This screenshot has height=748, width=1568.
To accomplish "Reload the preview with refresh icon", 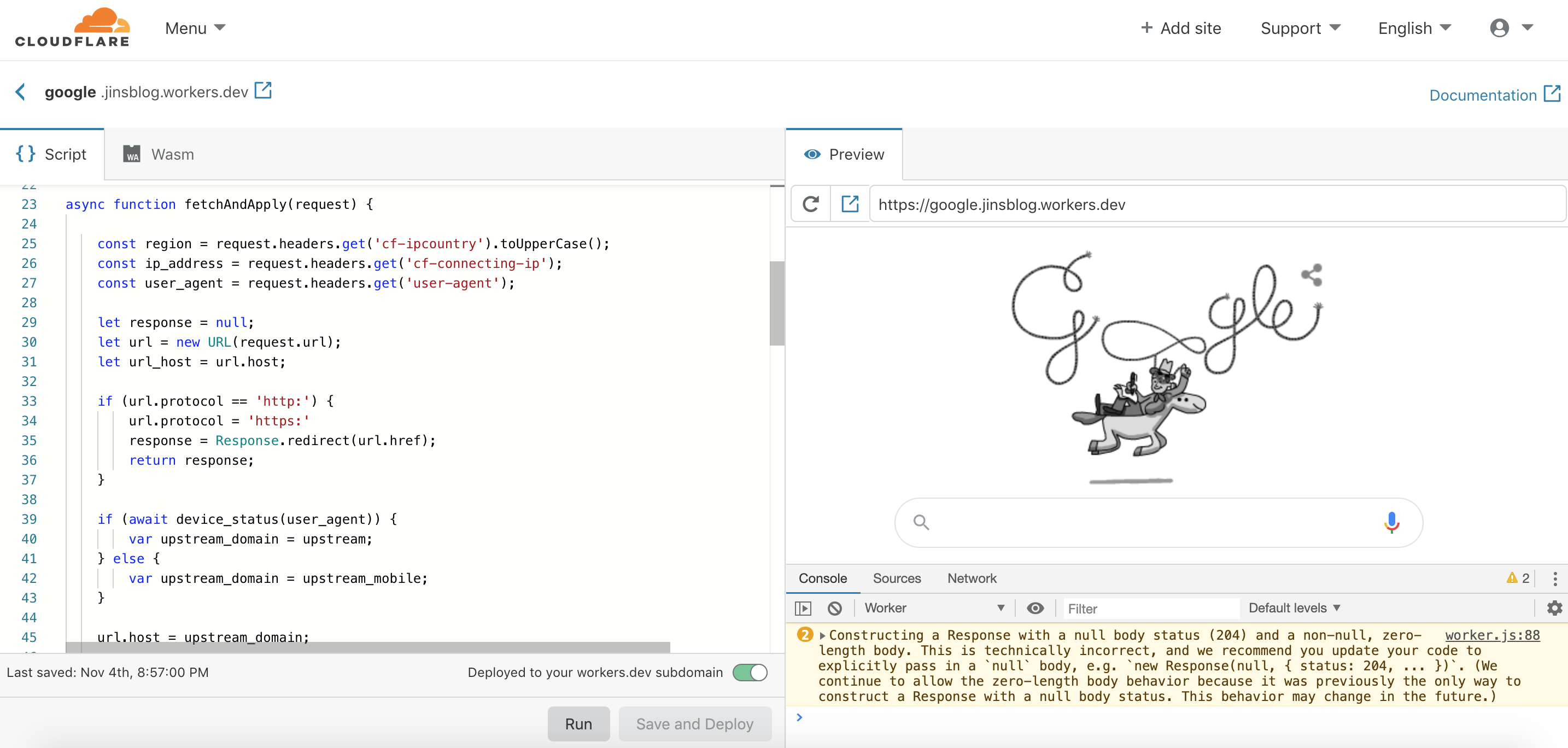I will (810, 204).
